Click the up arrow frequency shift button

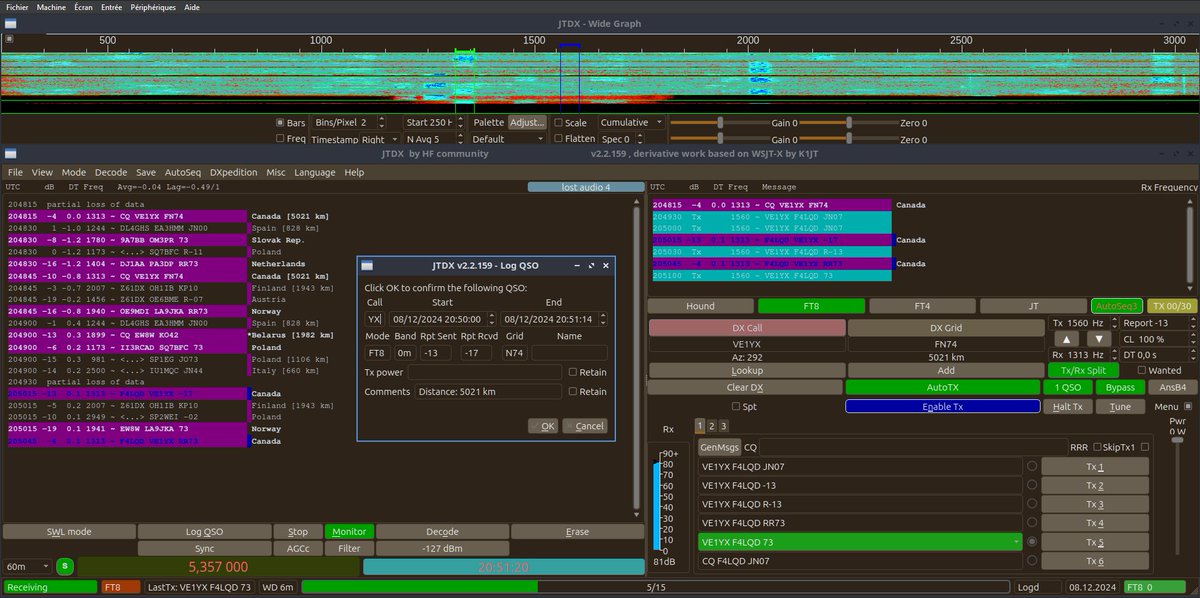pyautogui.click(x=1069, y=339)
